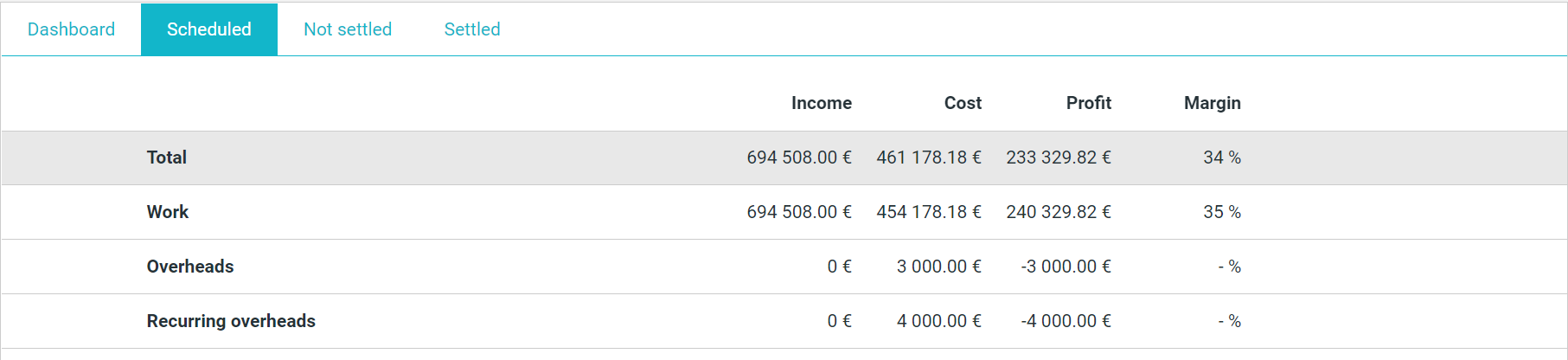Click Work margin 35 % value
This screenshot has width=1568, height=360.
(1222, 212)
